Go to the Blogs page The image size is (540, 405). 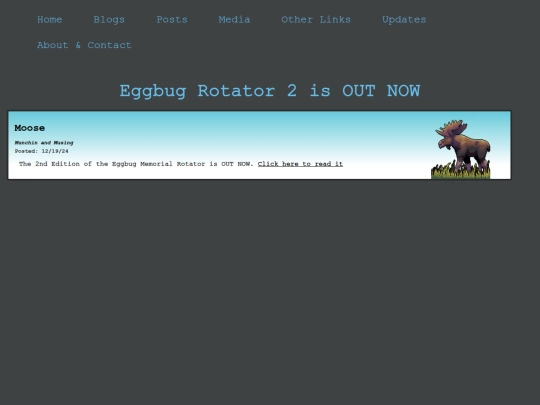(109, 20)
